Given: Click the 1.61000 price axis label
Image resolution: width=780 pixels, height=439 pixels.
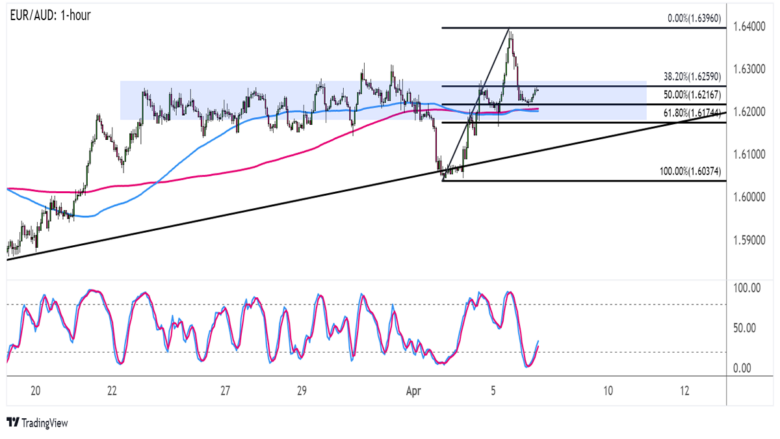Looking at the screenshot, I should (x=750, y=155).
